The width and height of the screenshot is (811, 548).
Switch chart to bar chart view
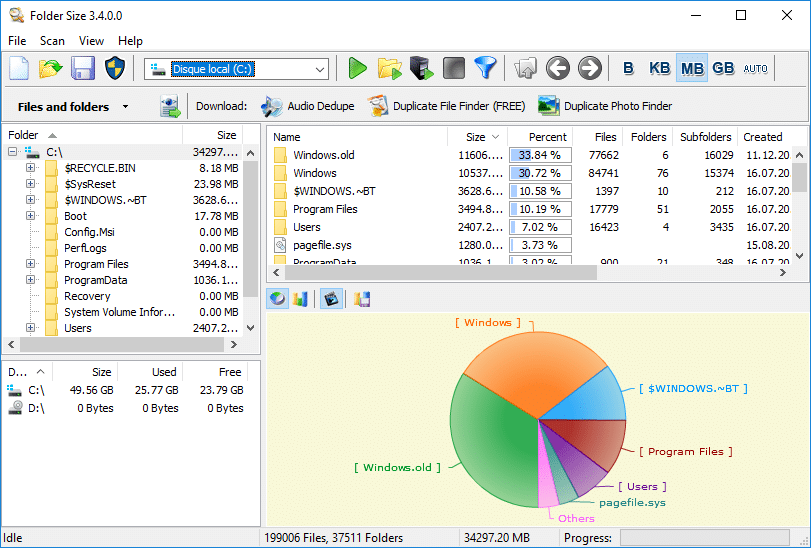tap(300, 298)
